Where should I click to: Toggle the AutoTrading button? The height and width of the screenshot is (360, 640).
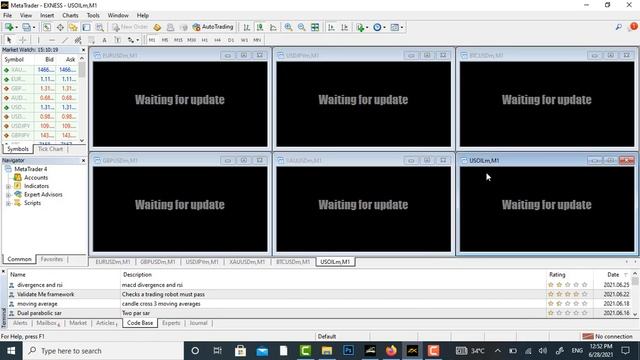click(213, 27)
